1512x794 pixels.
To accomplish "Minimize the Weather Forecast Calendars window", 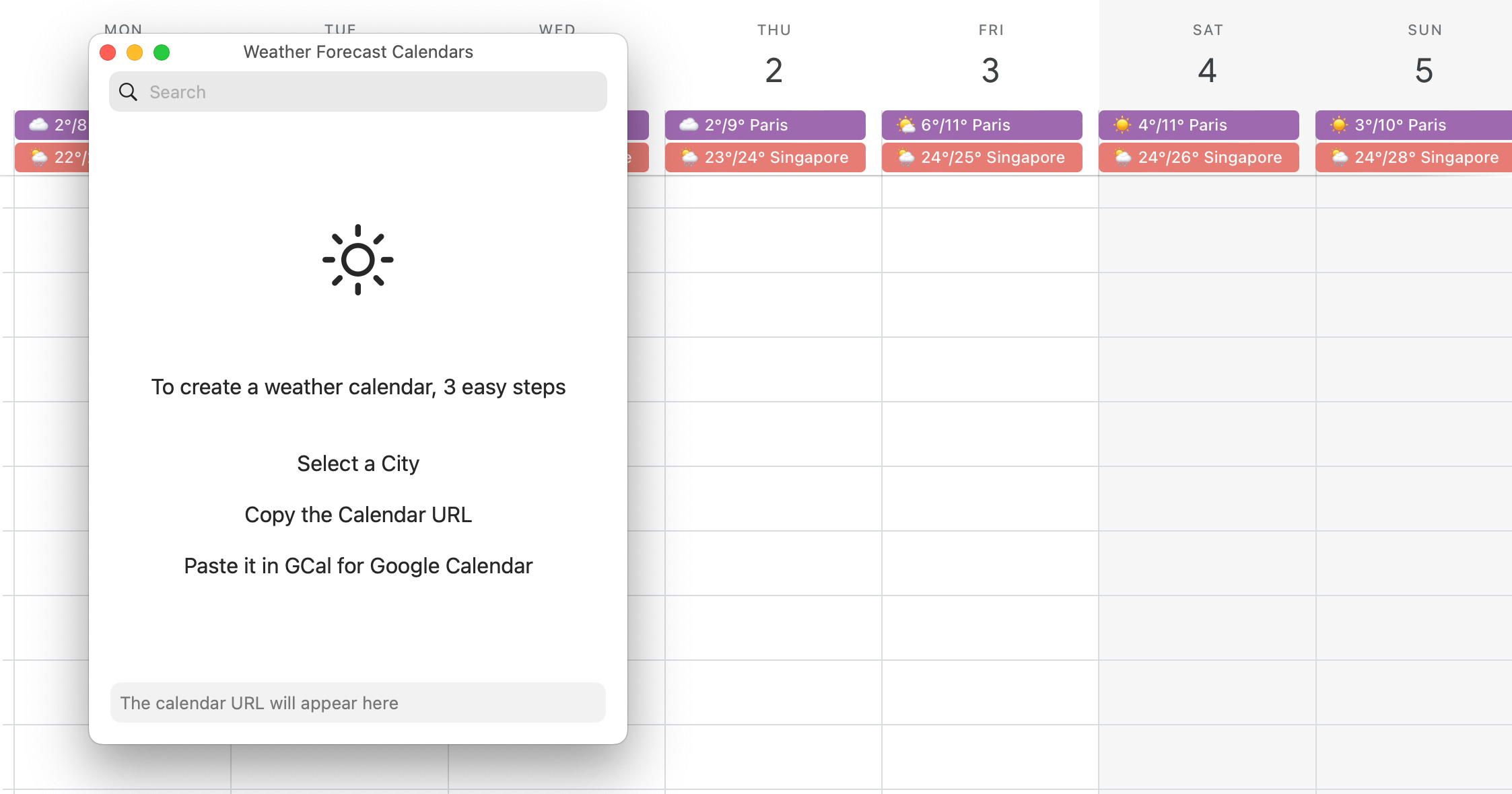I will pyautogui.click(x=135, y=52).
